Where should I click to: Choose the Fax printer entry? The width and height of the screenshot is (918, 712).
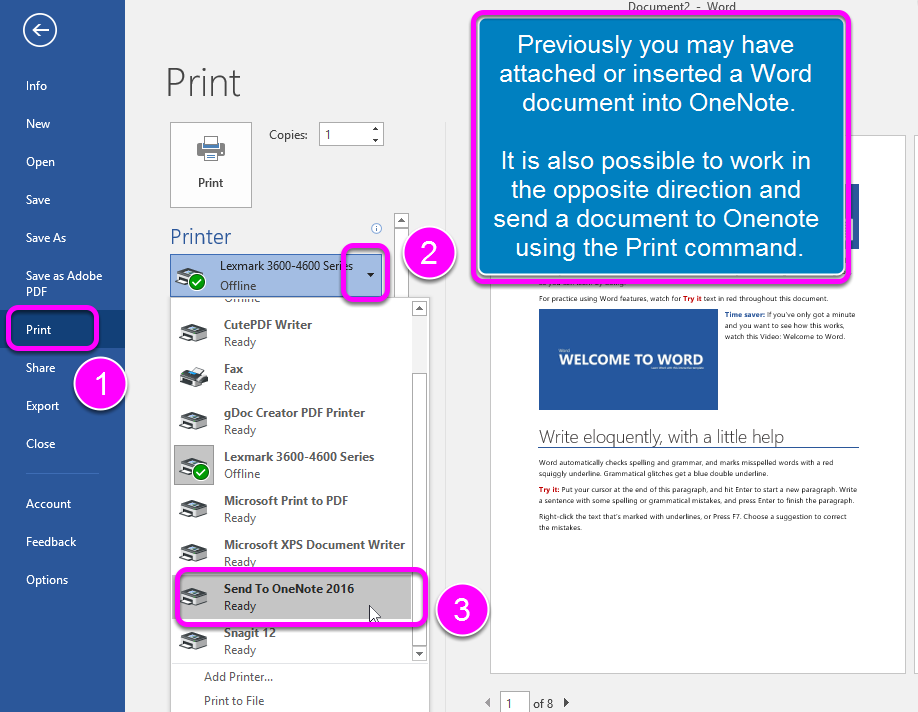click(292, 377)
